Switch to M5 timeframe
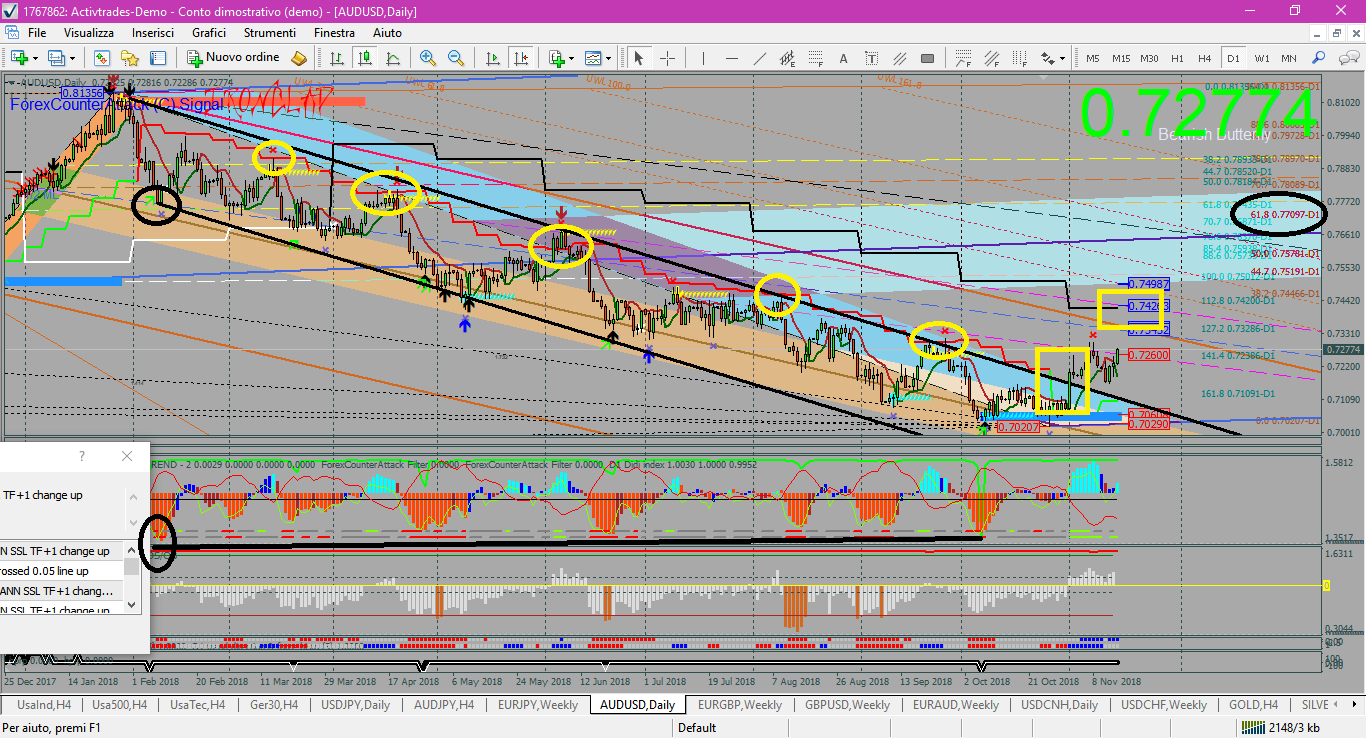 tap(1093, 58)
